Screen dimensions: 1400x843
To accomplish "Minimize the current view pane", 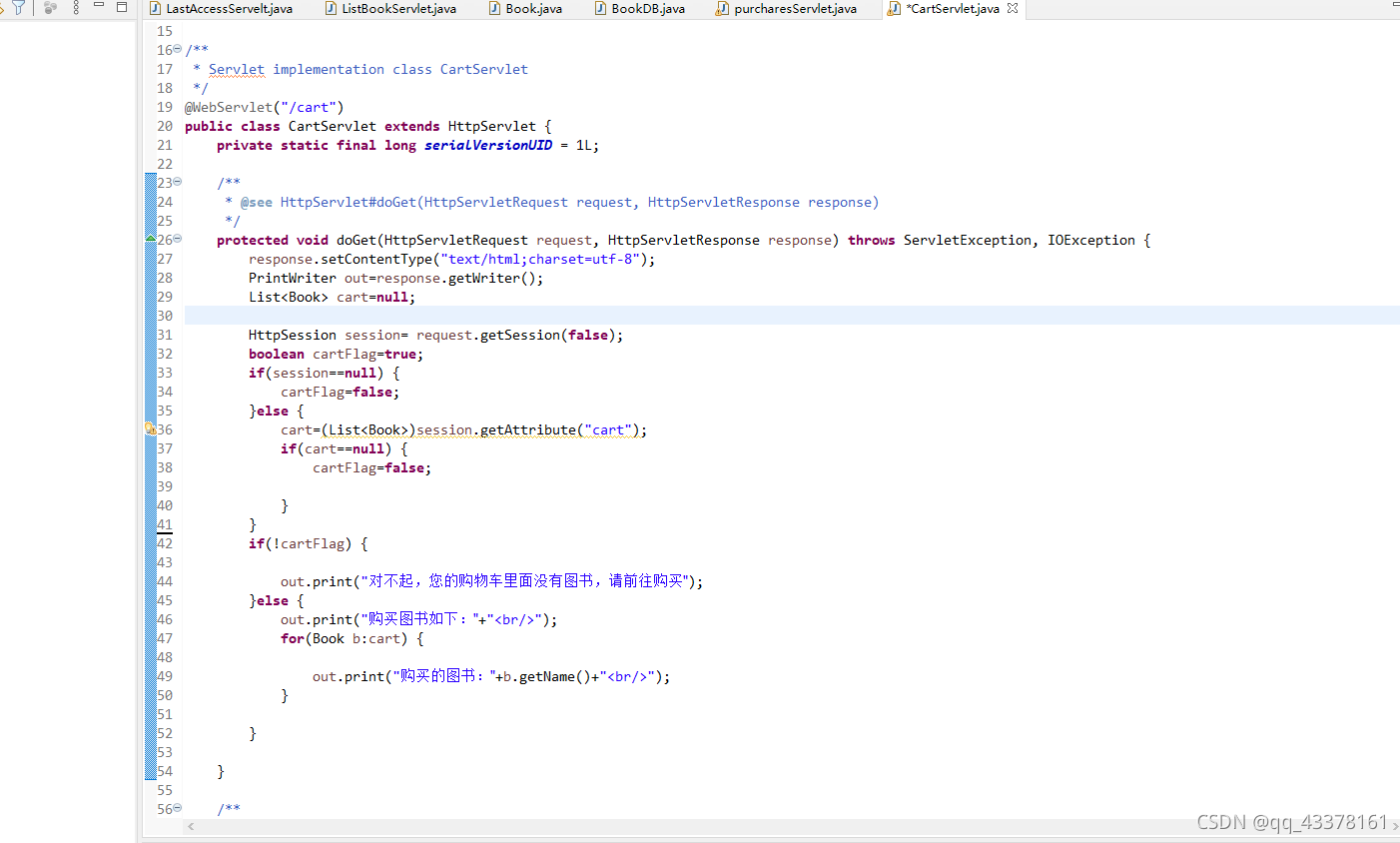I will (100, 6).
